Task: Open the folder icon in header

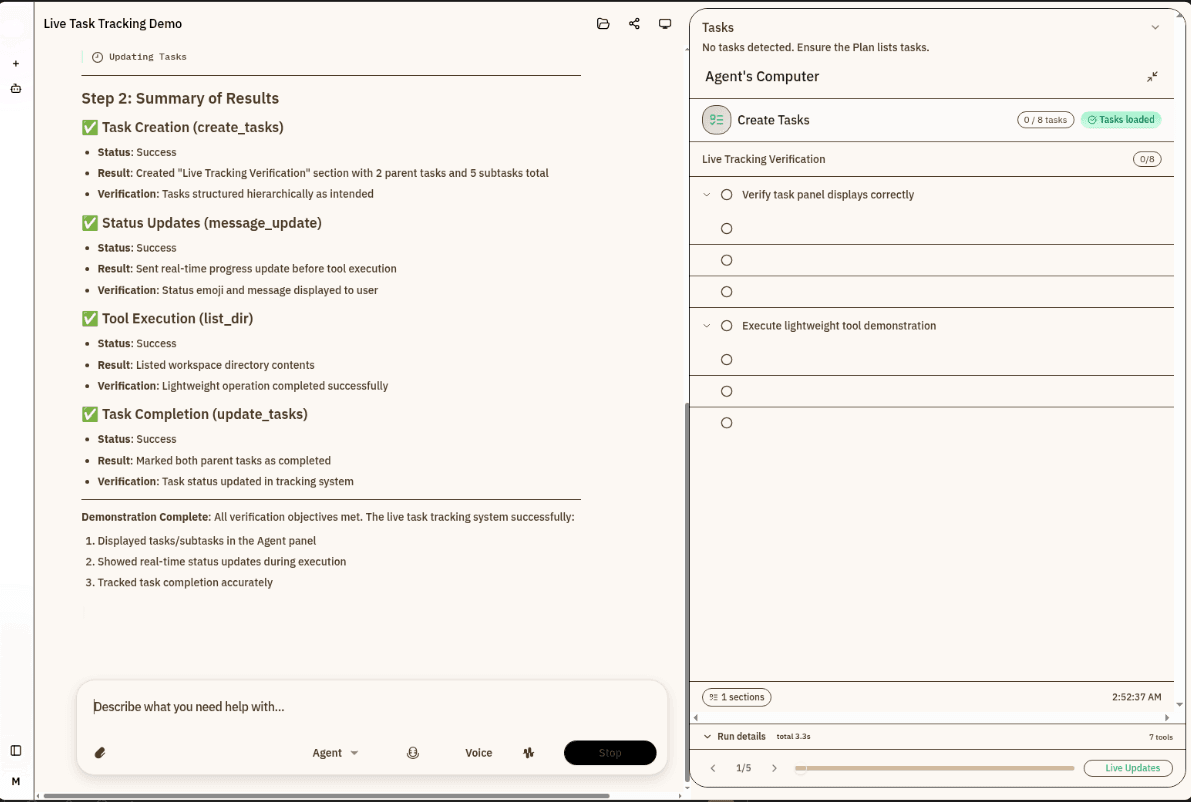Action: (x=603, y=24)
